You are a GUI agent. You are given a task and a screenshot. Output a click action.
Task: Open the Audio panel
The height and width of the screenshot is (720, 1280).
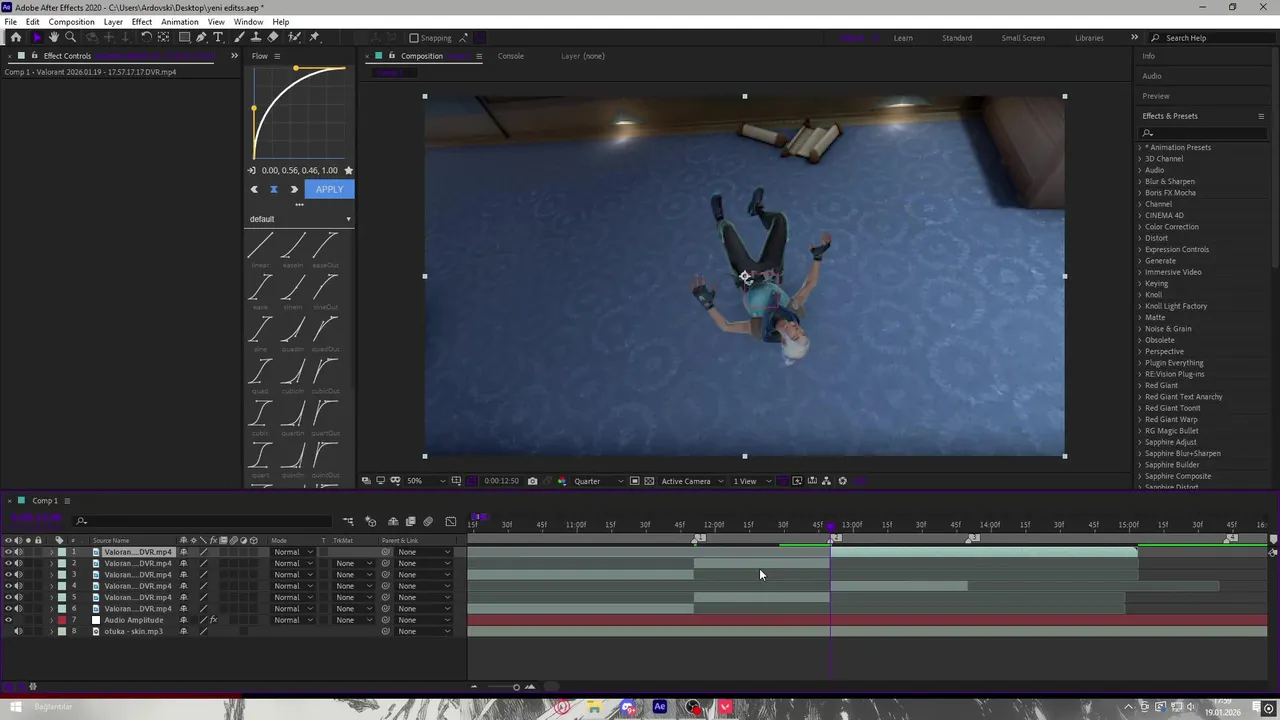pos(1152,76)
